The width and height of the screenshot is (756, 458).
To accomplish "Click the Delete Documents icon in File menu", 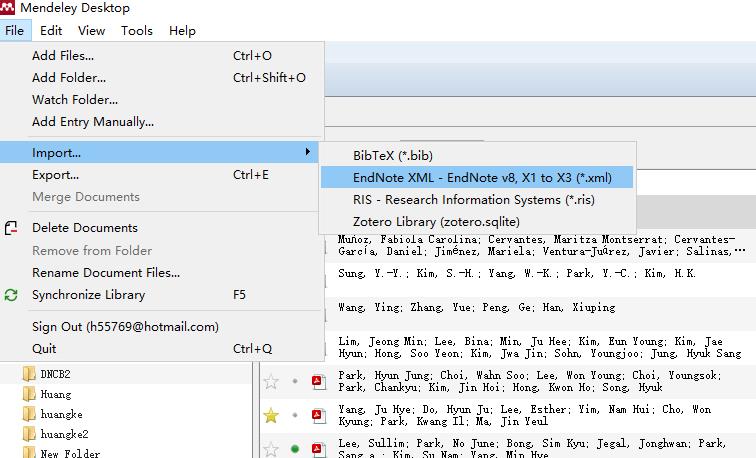I will coord(12,228).
